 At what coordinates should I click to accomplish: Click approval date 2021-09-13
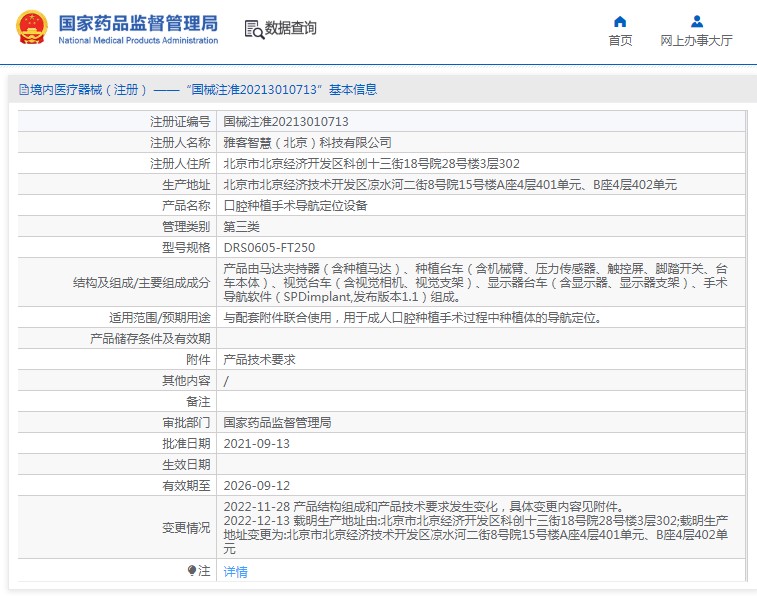click(x=256, y=444)
